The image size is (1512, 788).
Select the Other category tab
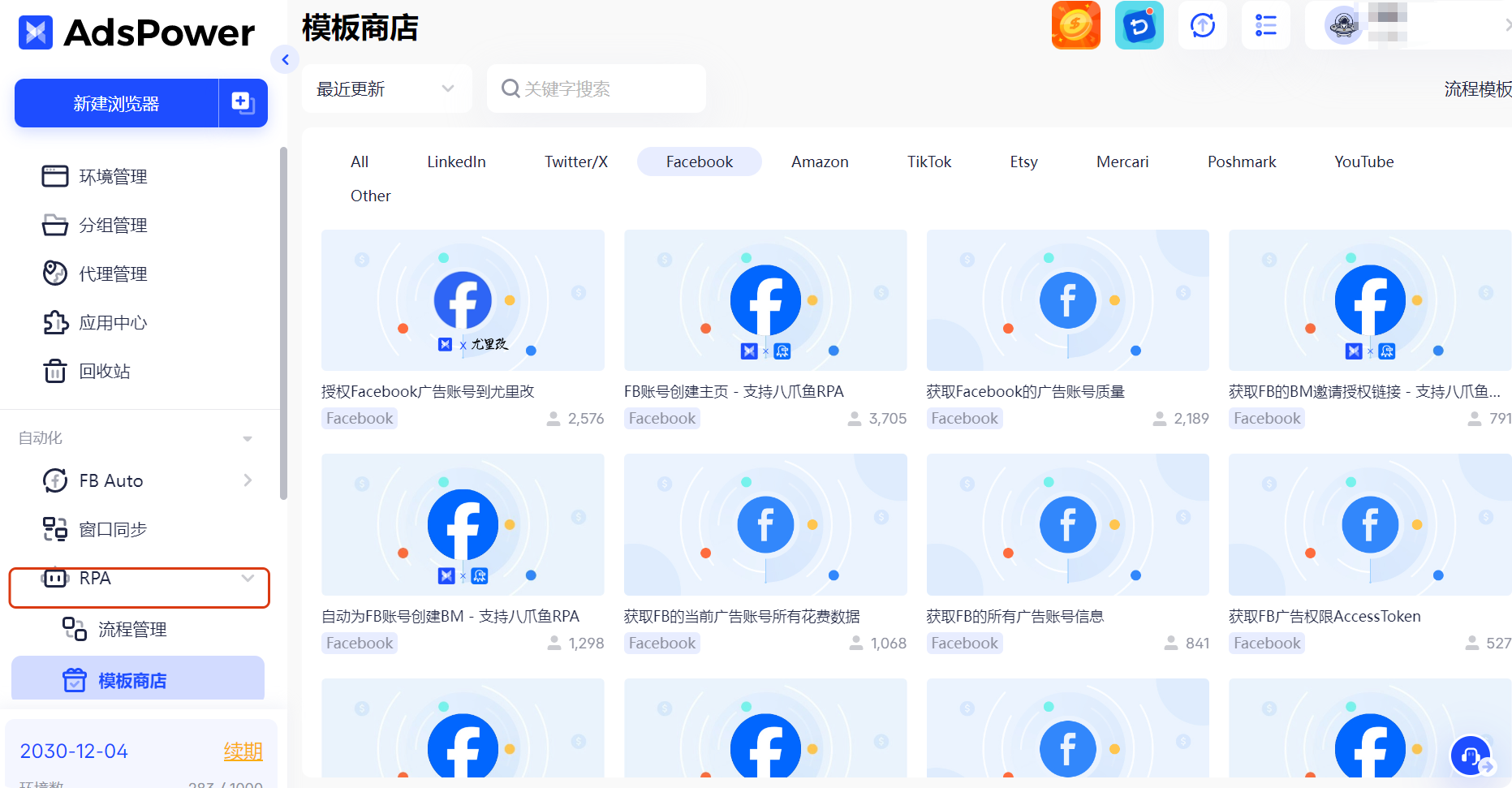370,196
